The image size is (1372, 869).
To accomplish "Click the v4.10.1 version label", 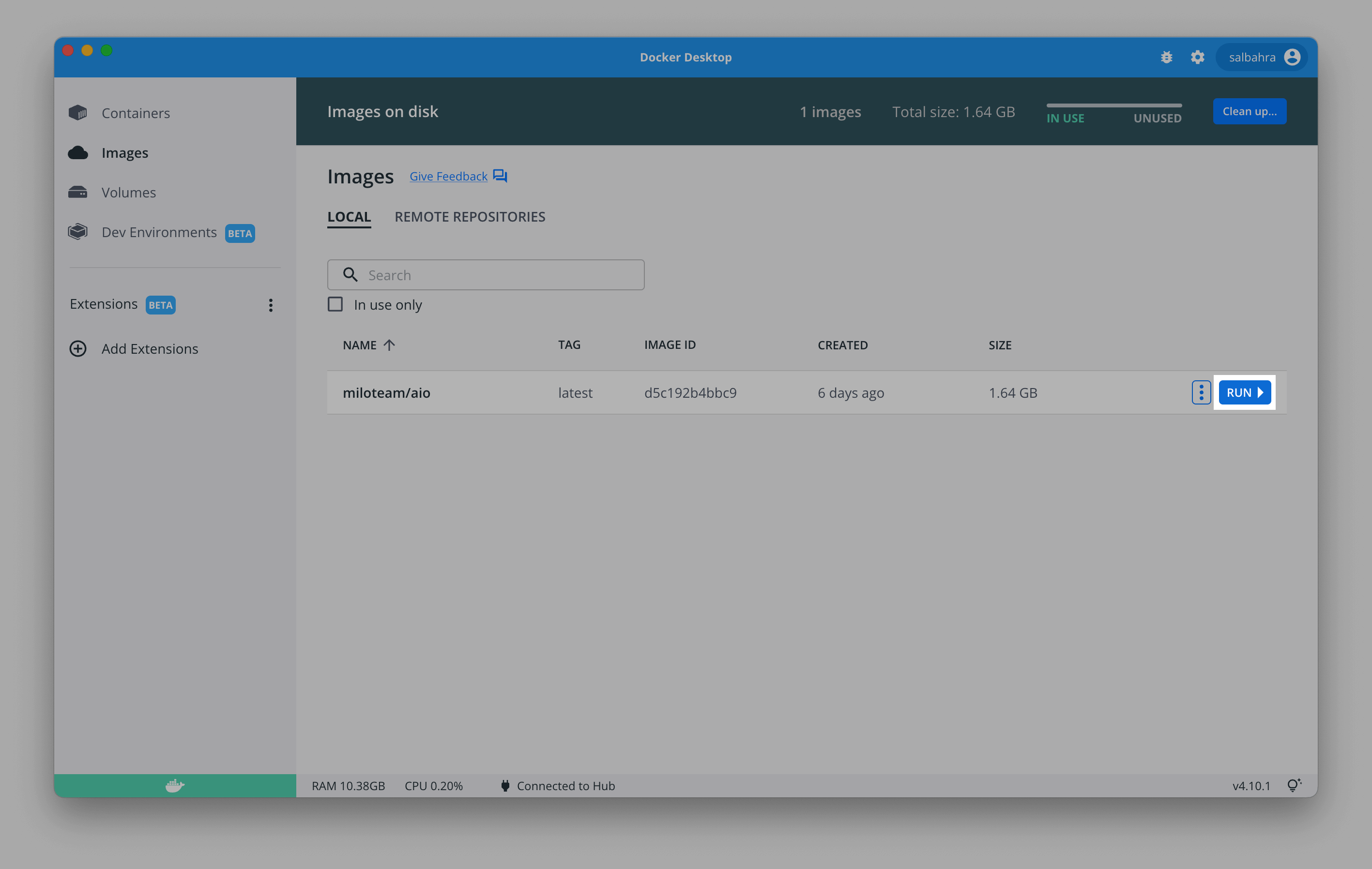I will click(x=1251, y=786).
